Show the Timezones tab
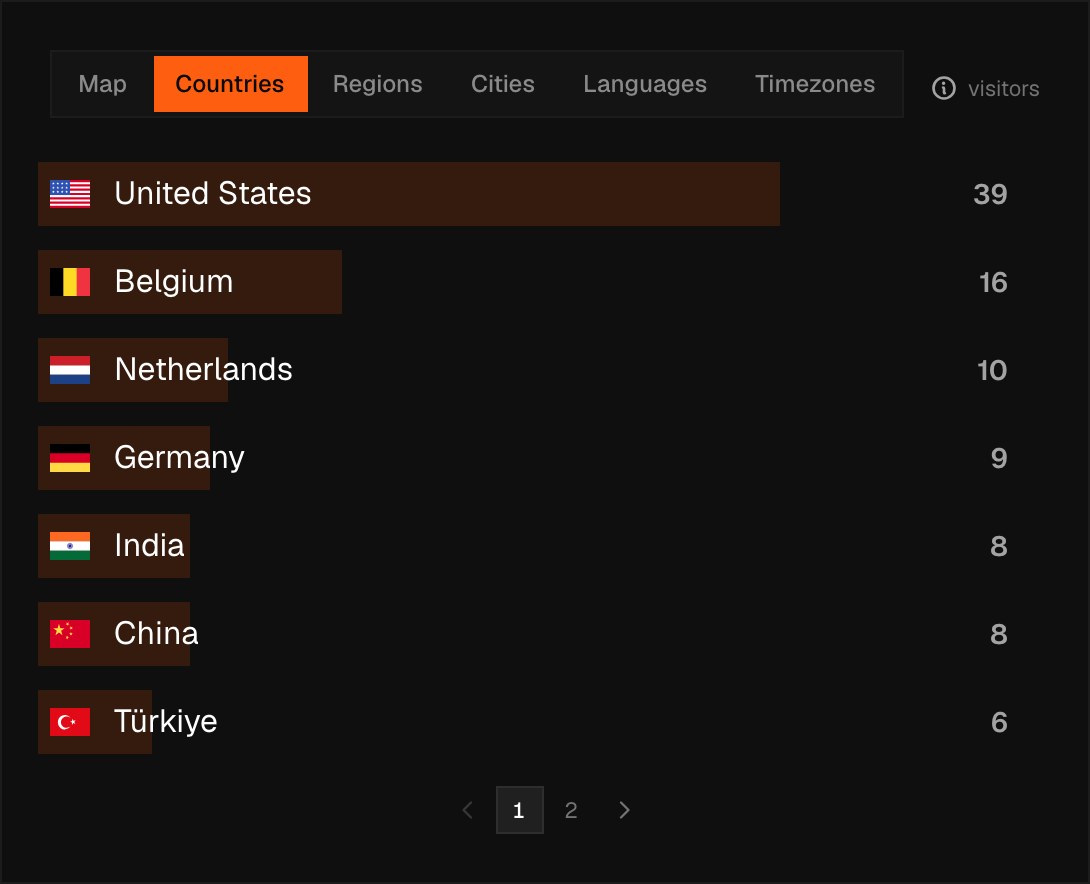The width and height of the screenshot is (1090, 884). click(x=815, y=84)
